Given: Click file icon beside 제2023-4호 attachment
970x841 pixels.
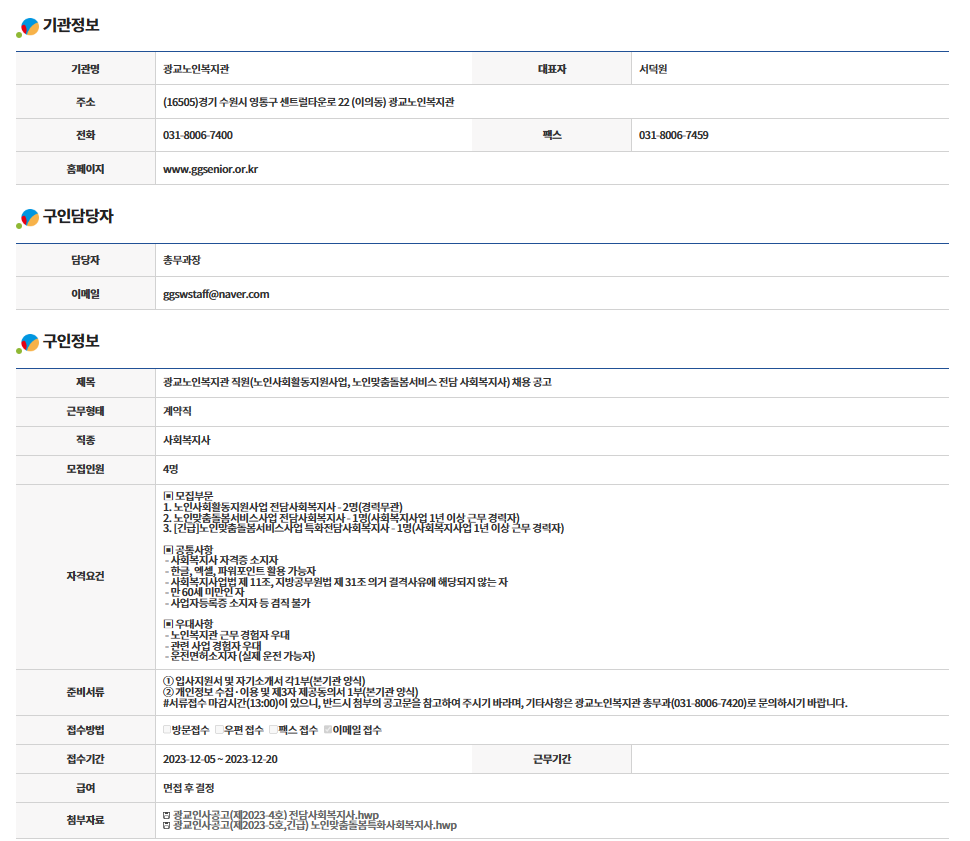Looking at the screenshot, I should click(166, 815).
